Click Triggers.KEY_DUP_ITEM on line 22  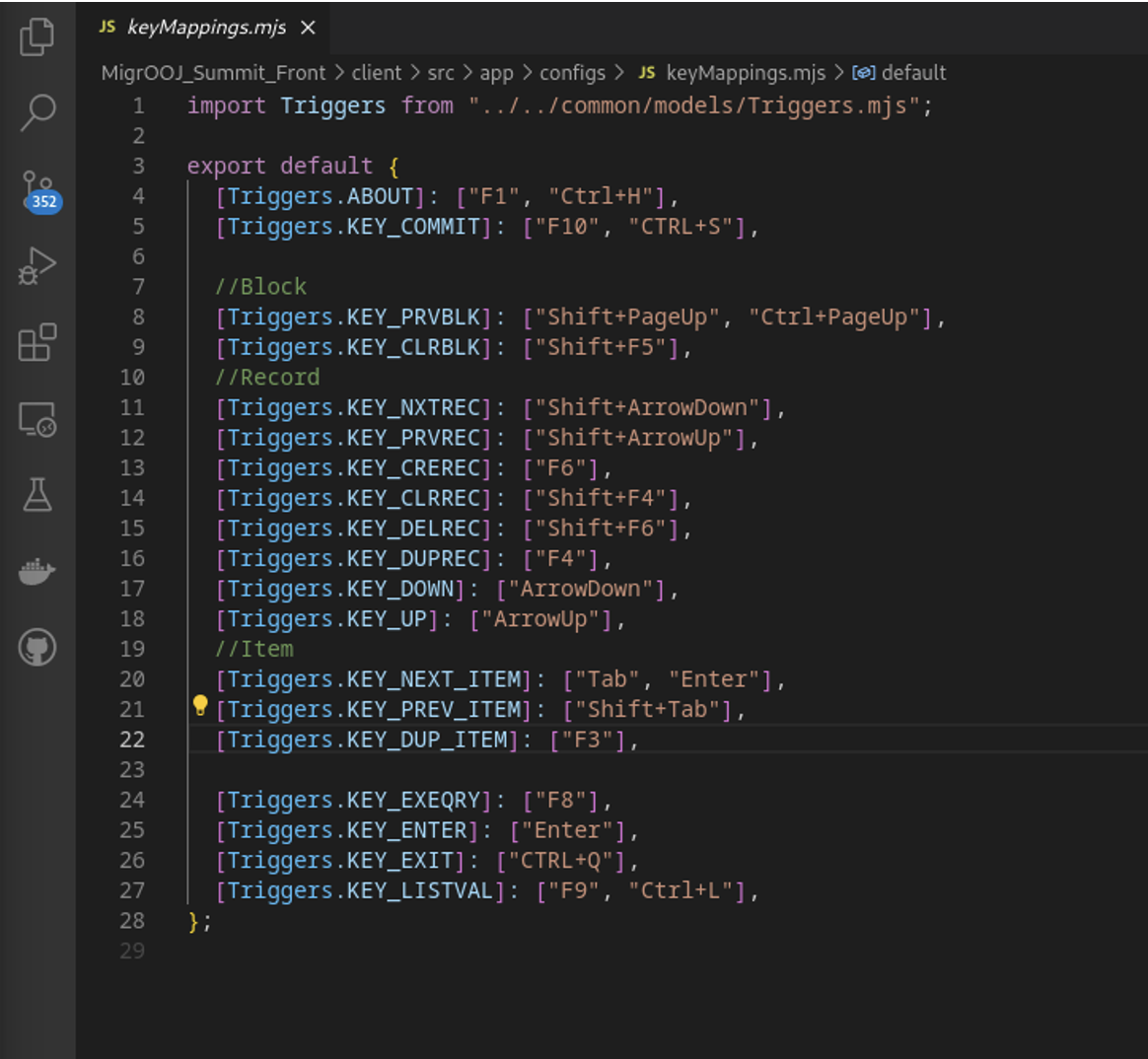click(368, 740)
